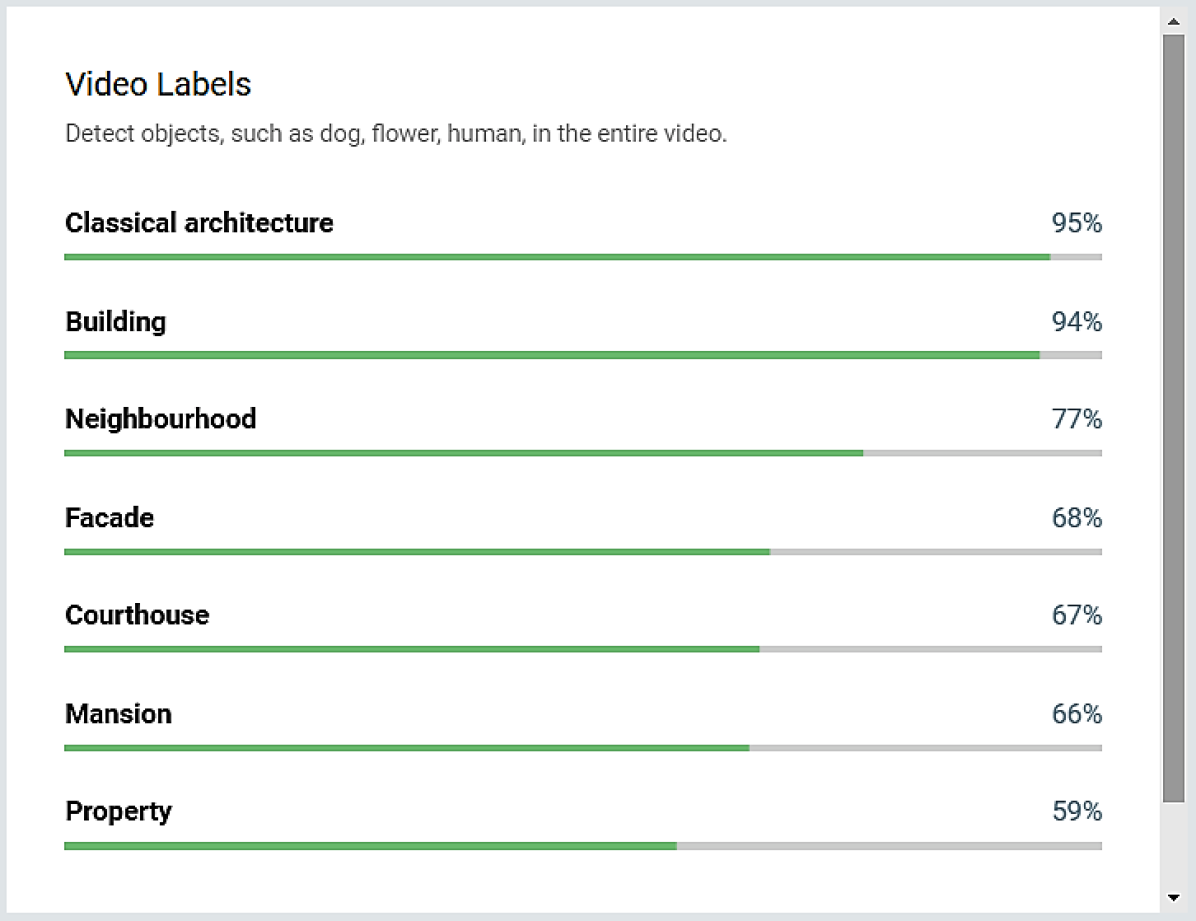Click the scrollbar up arrow
Image resolution: width=1196 pixels, height=921 pixels.
click(1173, 20)
